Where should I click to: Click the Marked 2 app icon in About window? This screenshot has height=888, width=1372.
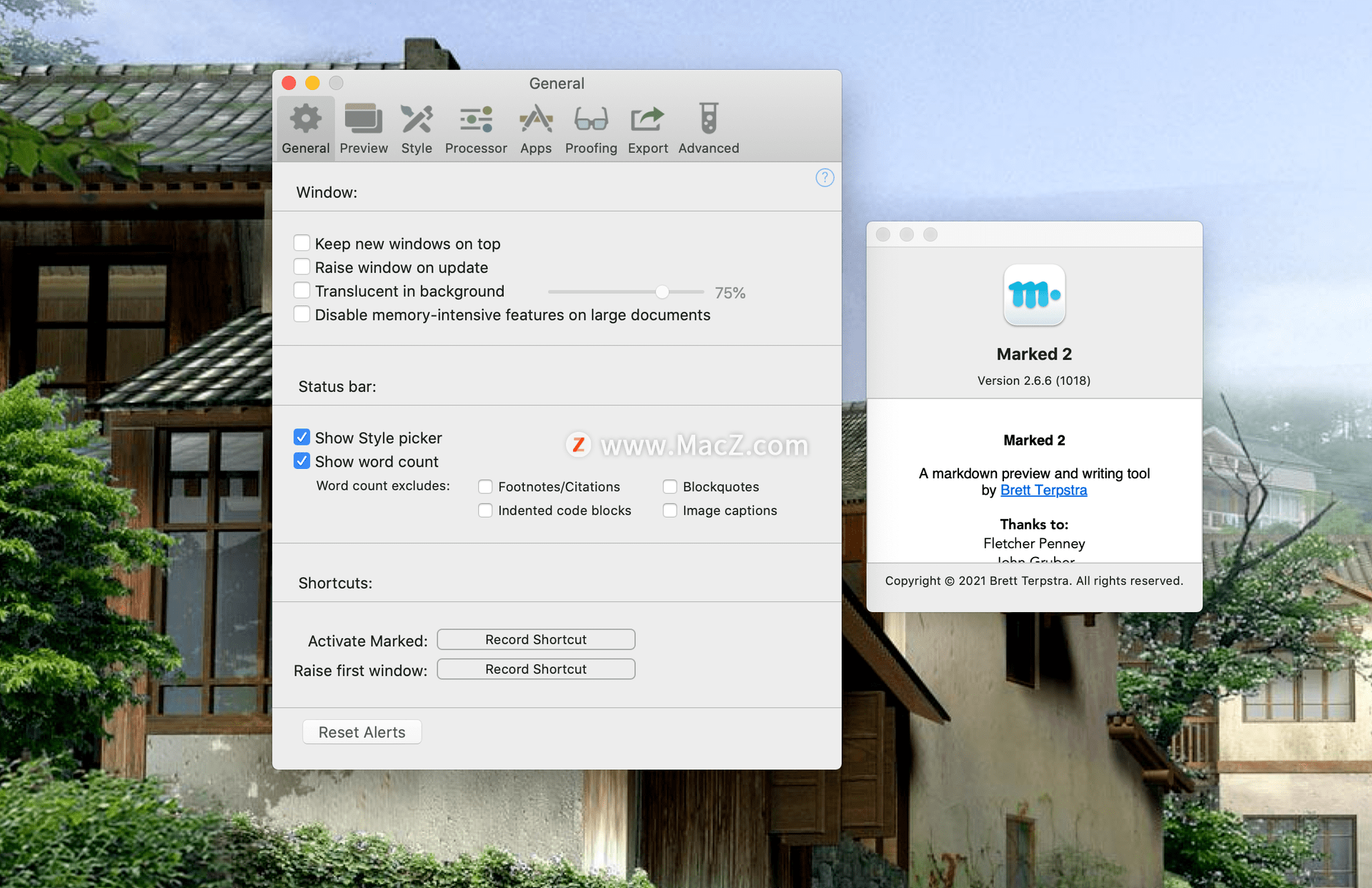[x=1034, y=295]
